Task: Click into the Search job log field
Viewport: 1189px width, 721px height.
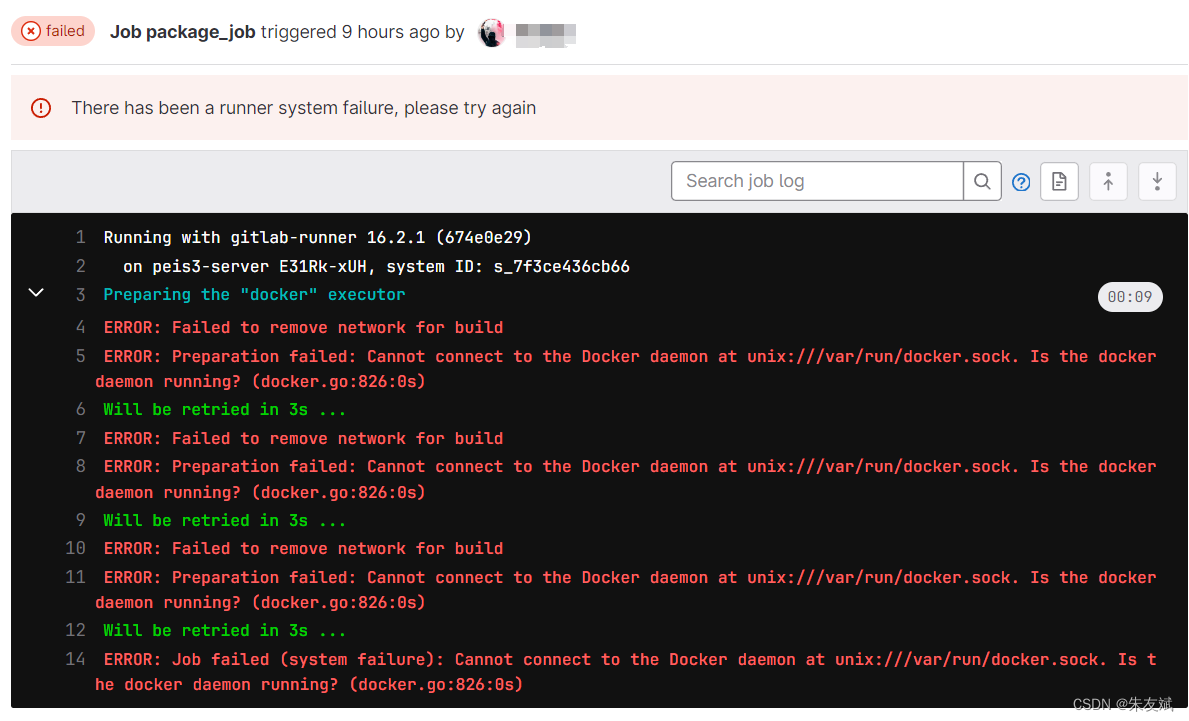Action: click(x=815, y=181)
